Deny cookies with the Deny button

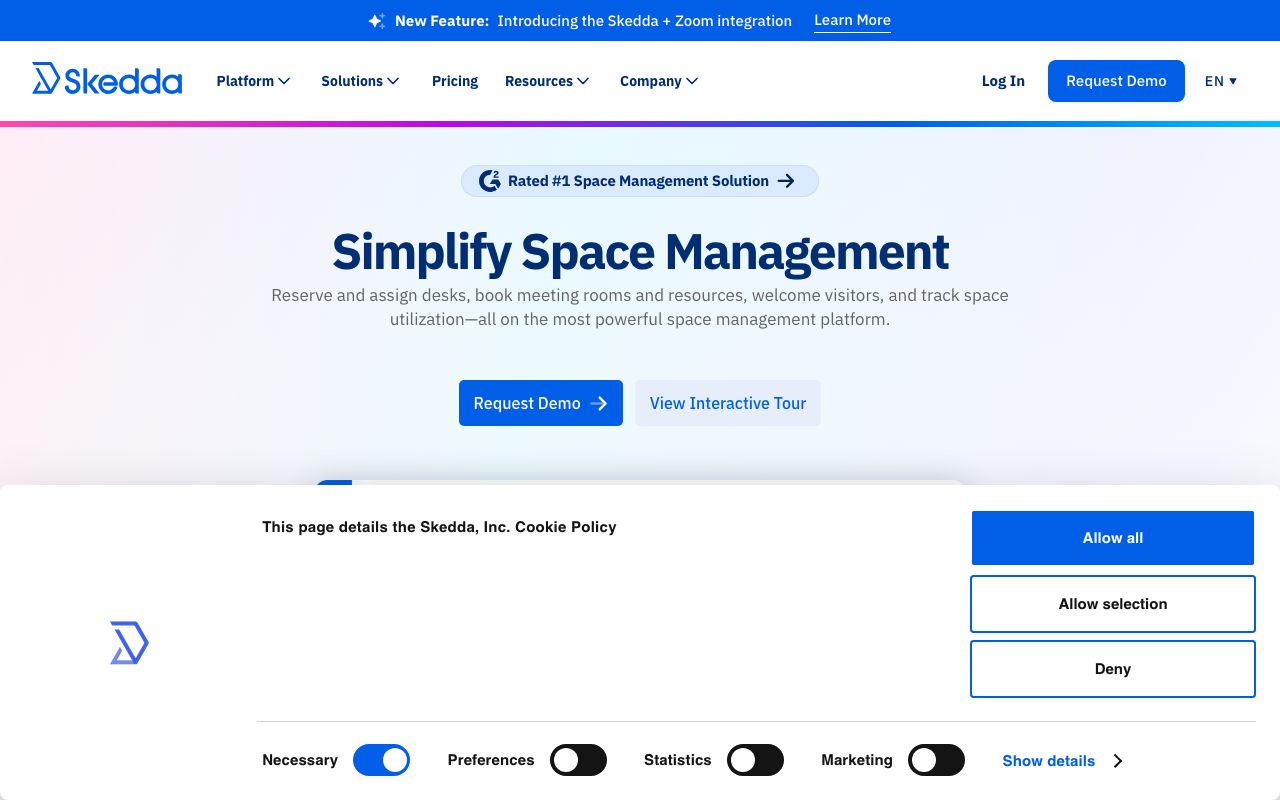point(1113,669)
